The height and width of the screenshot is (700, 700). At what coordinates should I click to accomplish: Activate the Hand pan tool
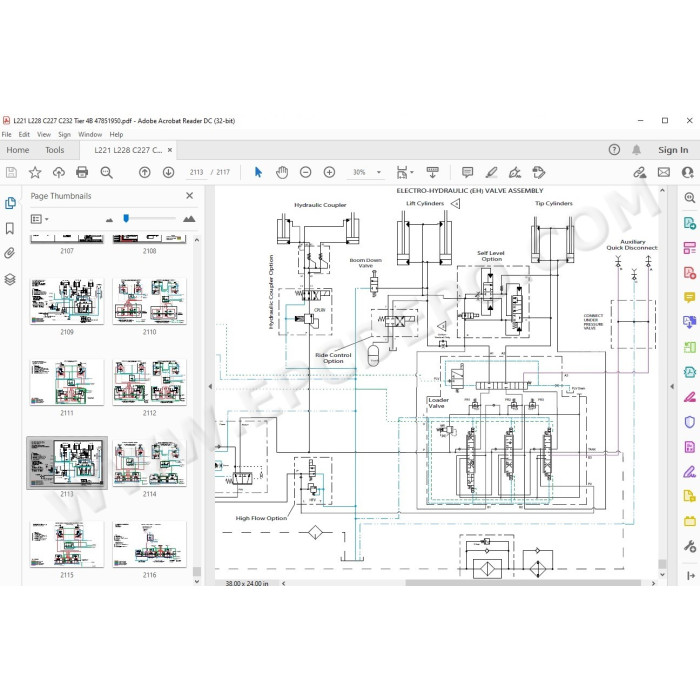tap(282, 172)
